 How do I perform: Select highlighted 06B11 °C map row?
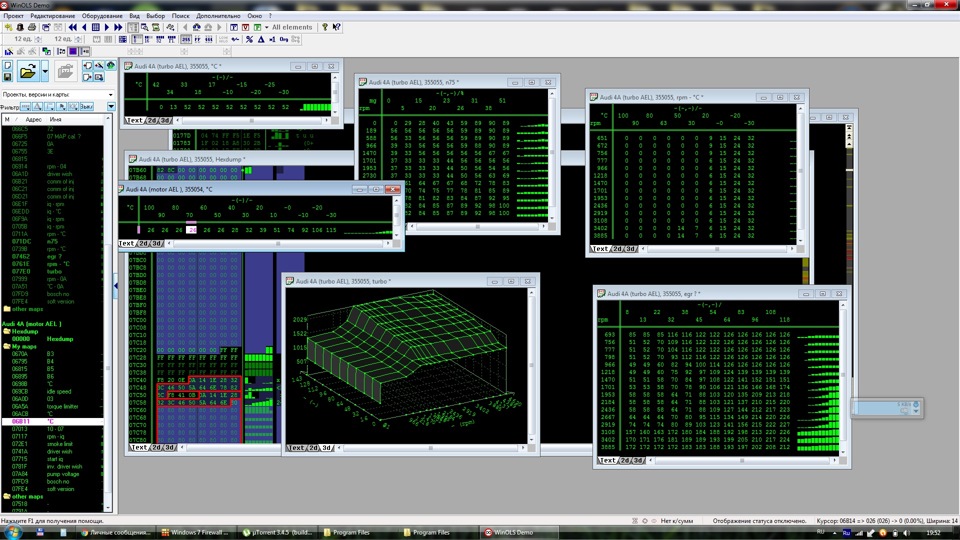51,421
